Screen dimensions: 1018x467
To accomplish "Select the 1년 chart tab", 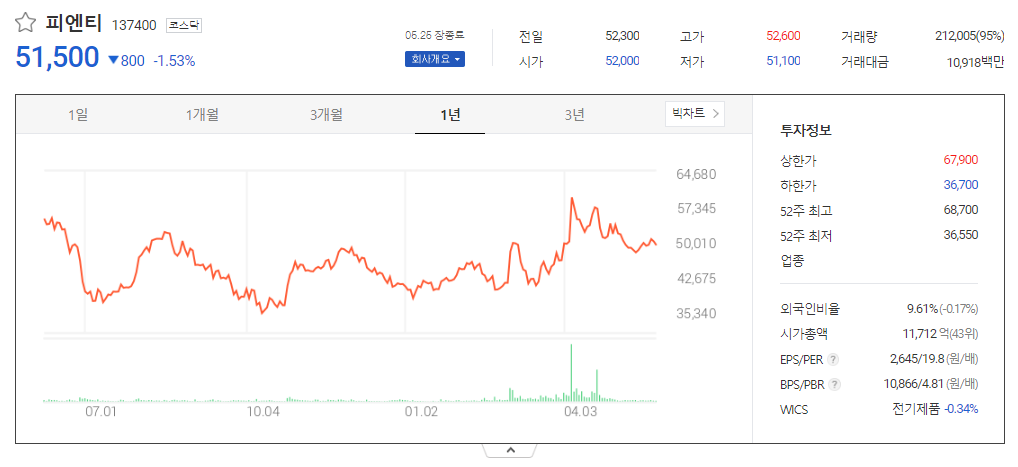I will 450,115.
